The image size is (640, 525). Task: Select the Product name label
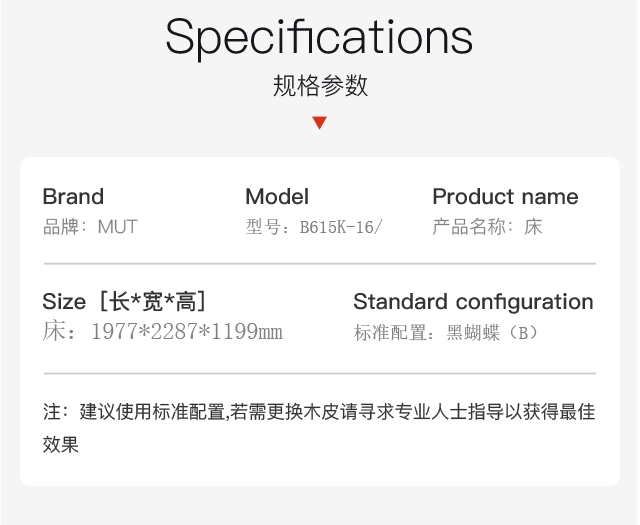pyautogui.click(x=505, y=196)
